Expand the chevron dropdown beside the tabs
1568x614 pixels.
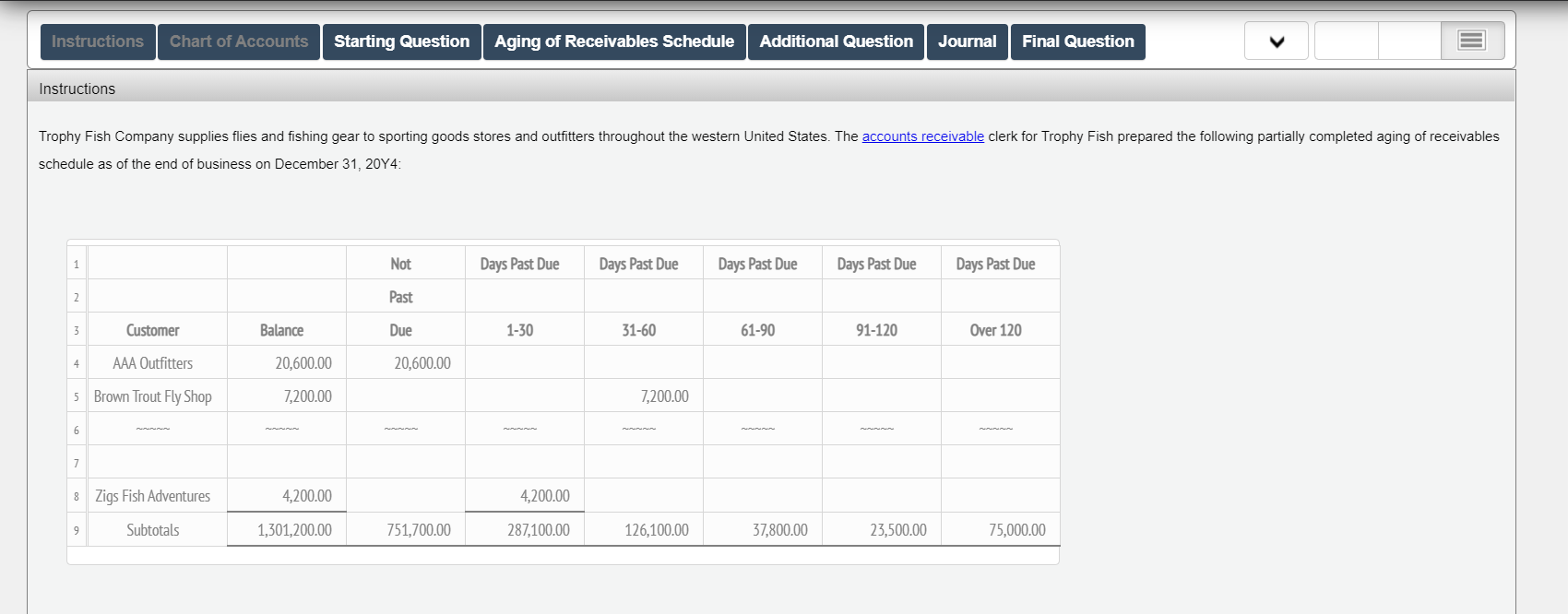click(x=1277, y=41)
